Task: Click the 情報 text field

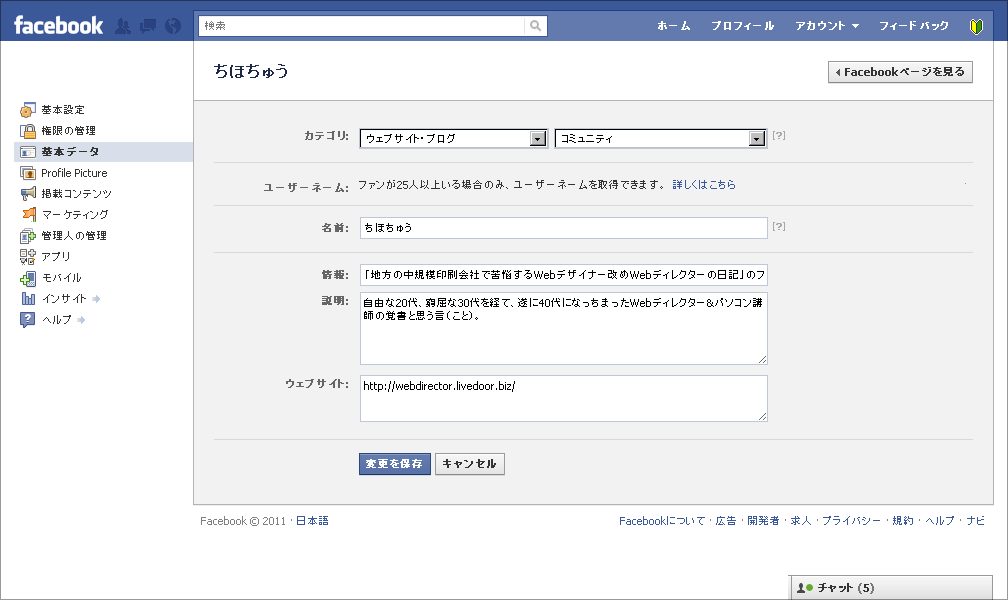Action: 564,275
